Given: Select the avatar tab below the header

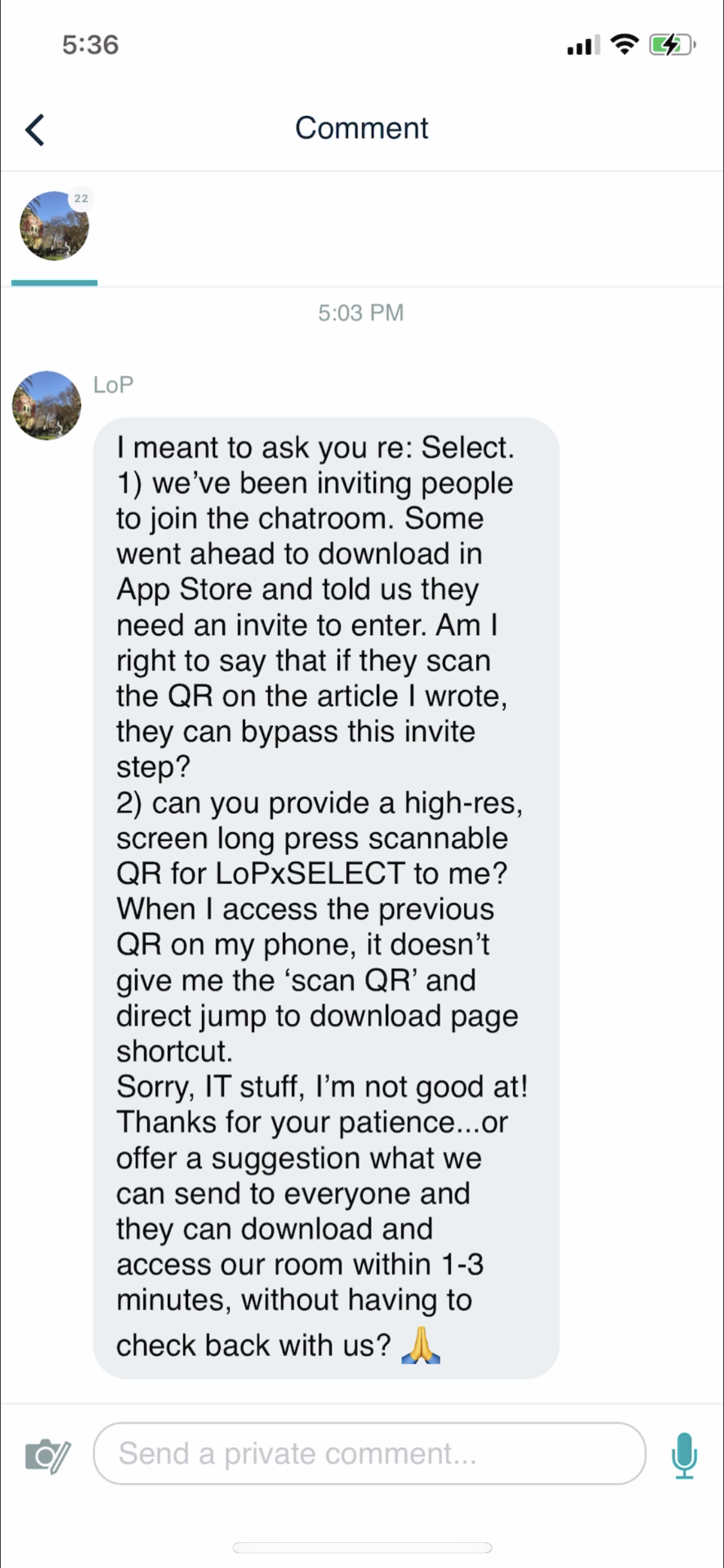Looking at the screenshot, I should click(x=54, y=227).
